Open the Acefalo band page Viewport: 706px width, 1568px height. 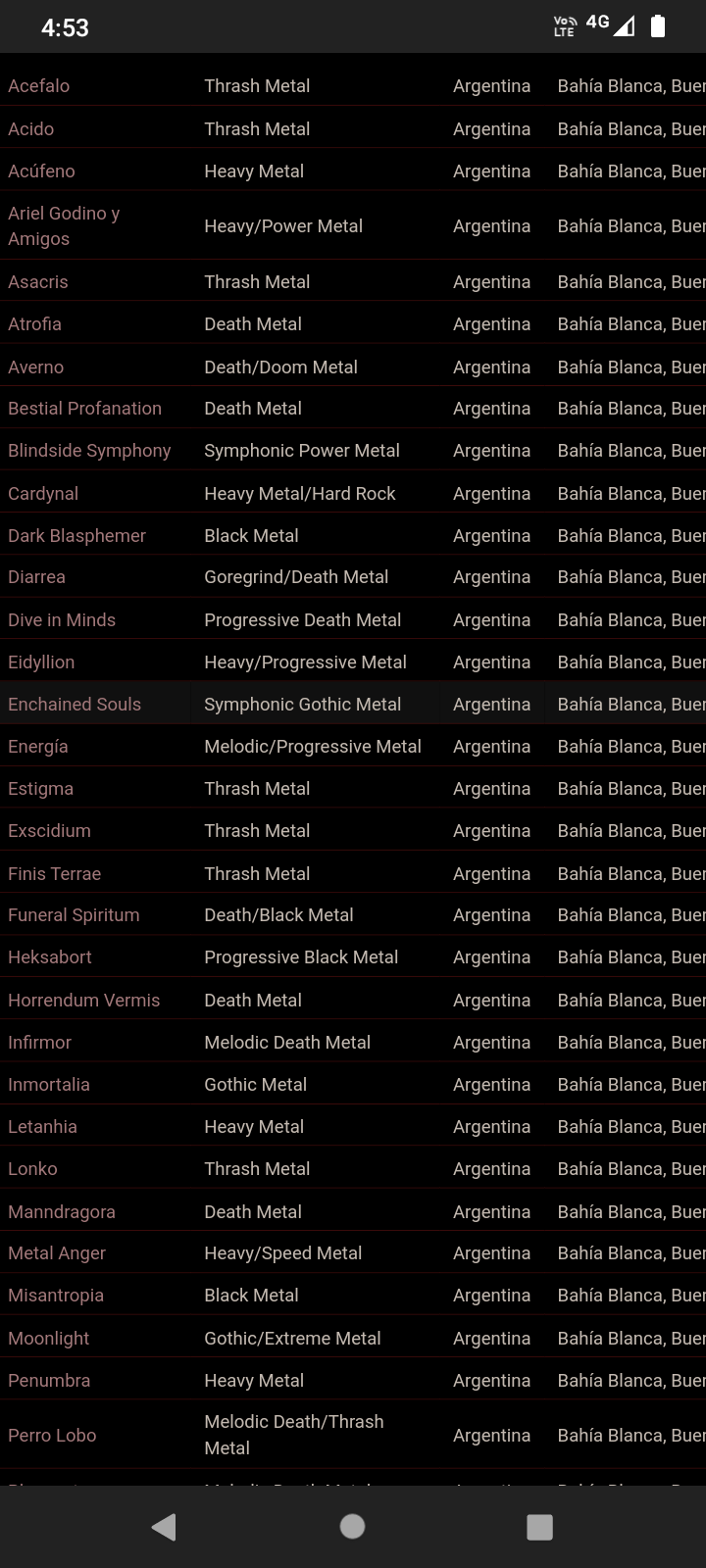pos(39,86)
